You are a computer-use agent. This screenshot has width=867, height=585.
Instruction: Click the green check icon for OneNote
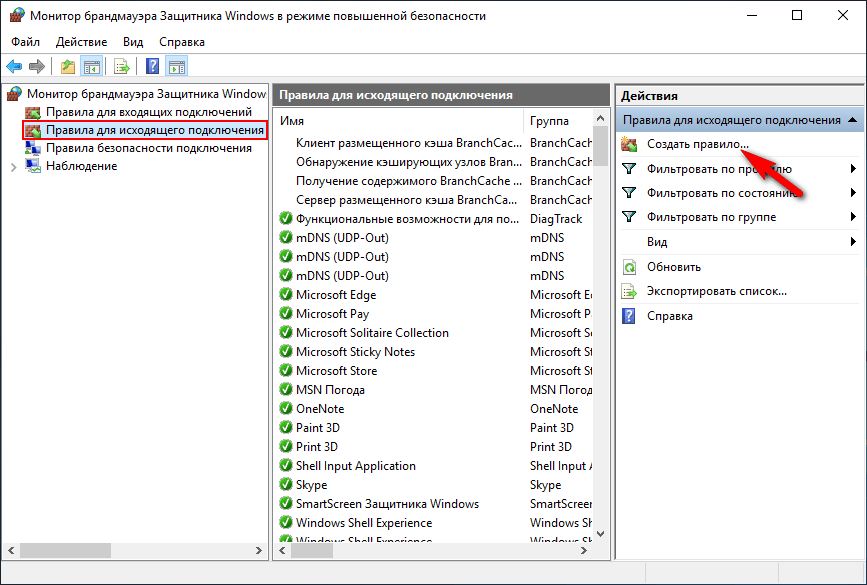(x=286, y=409)
